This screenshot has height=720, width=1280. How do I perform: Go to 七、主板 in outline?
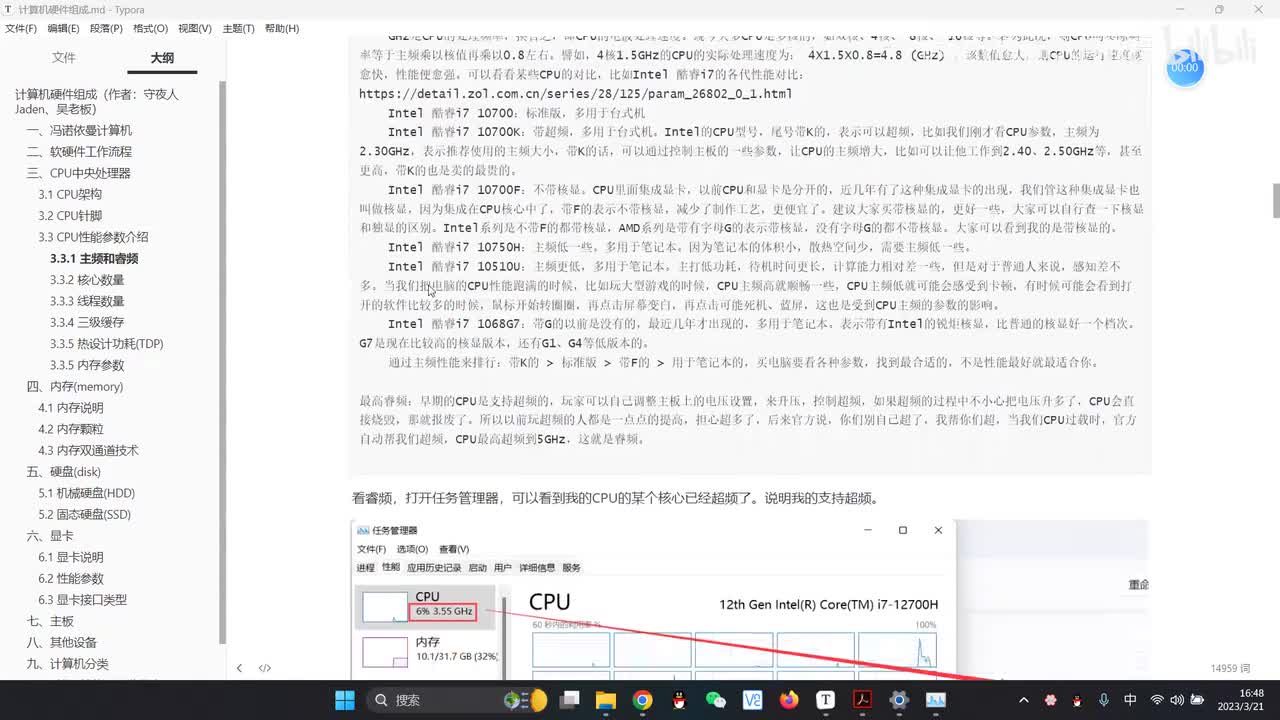(50, 621)
